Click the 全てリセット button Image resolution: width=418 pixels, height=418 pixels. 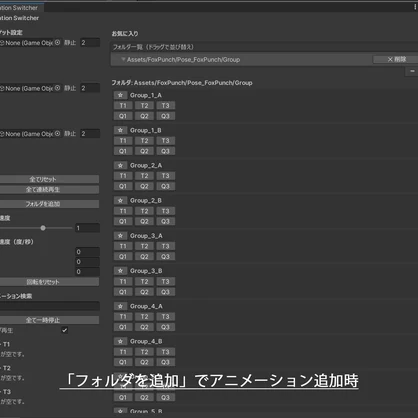tap(49, 179)
